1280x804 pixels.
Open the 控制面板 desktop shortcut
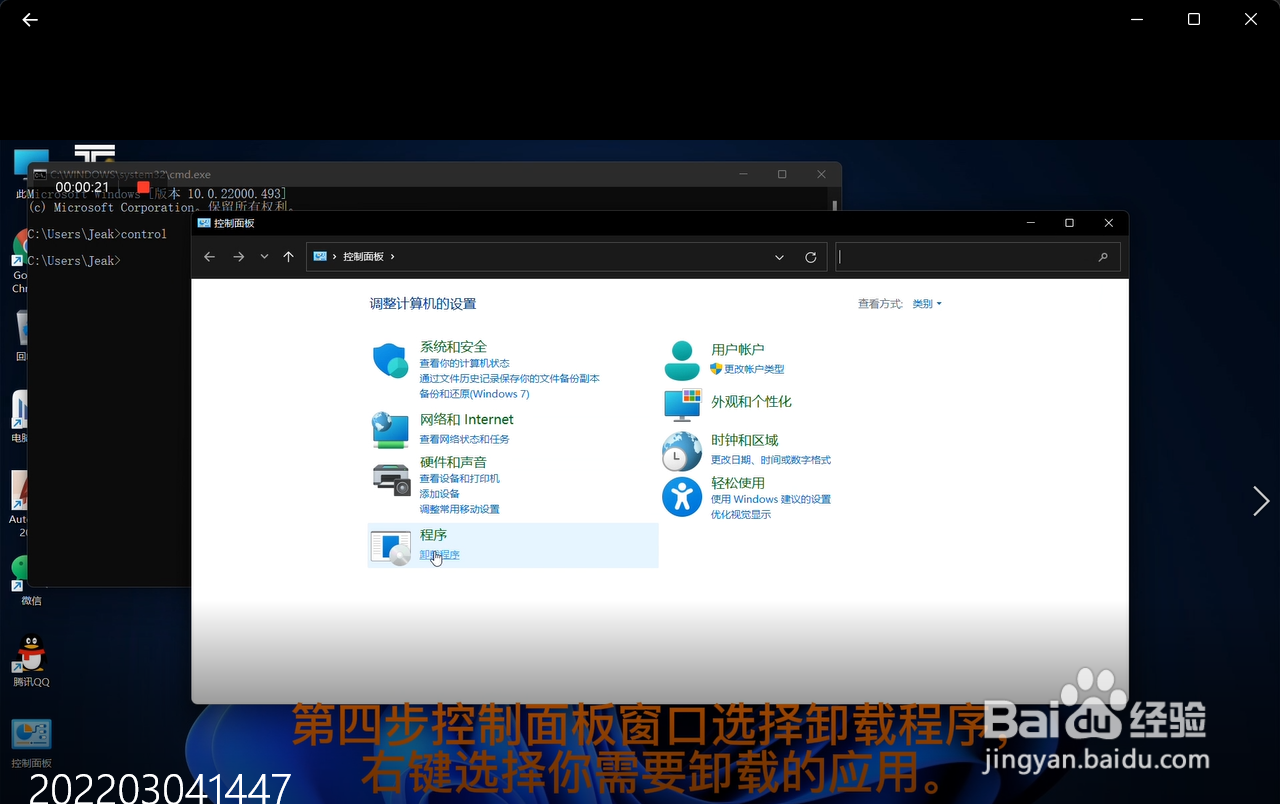coord(30,734)
